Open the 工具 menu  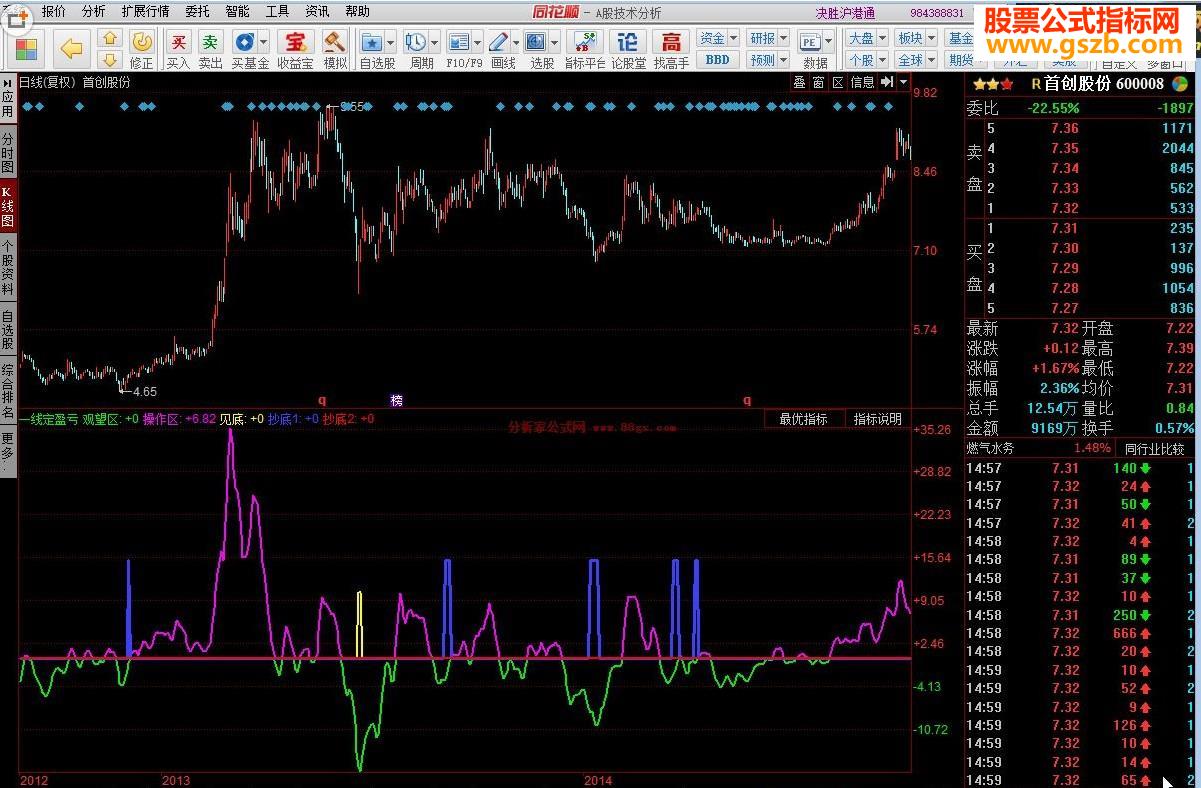click(x=277, y=11)
